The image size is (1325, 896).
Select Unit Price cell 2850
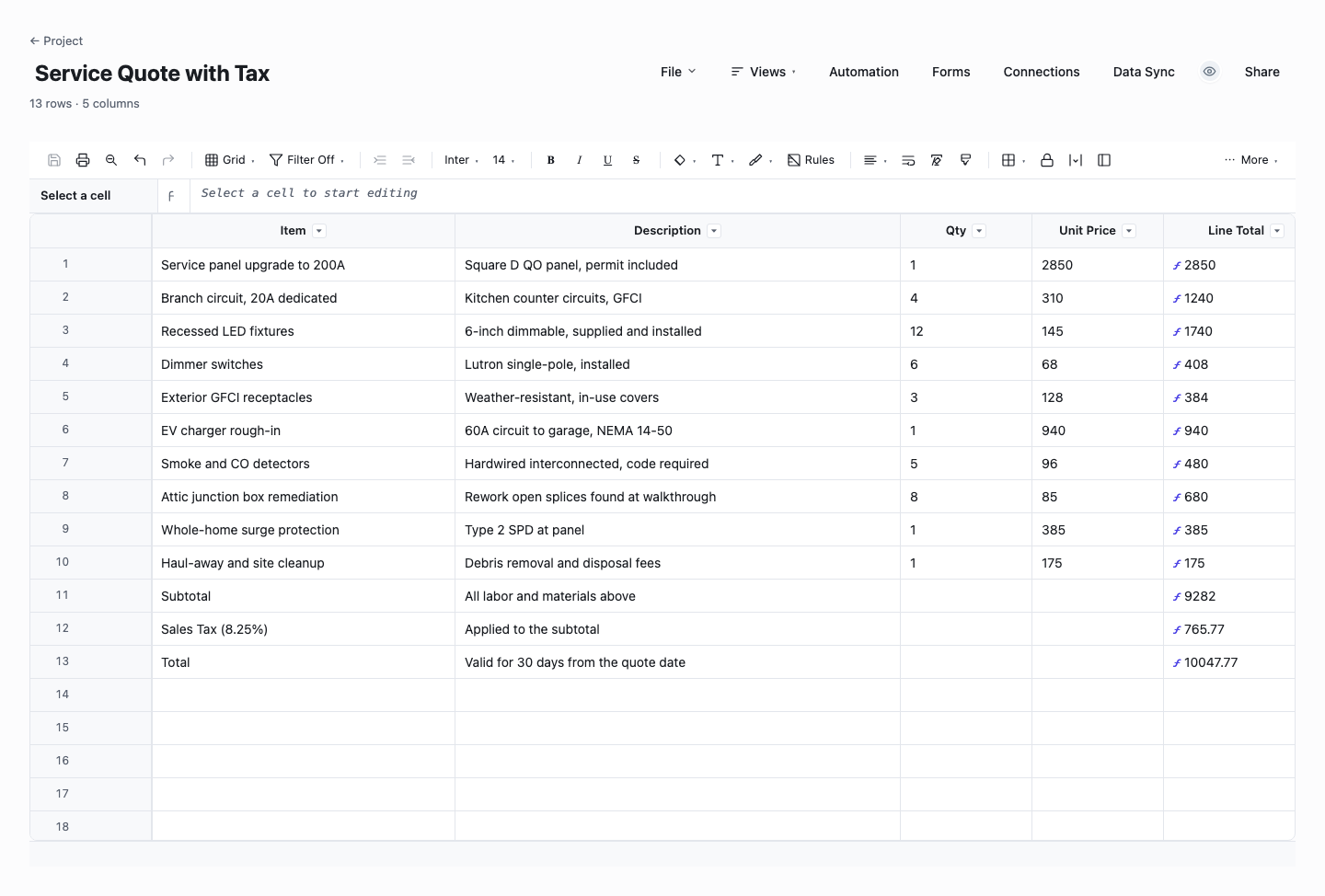[1098, 265]
